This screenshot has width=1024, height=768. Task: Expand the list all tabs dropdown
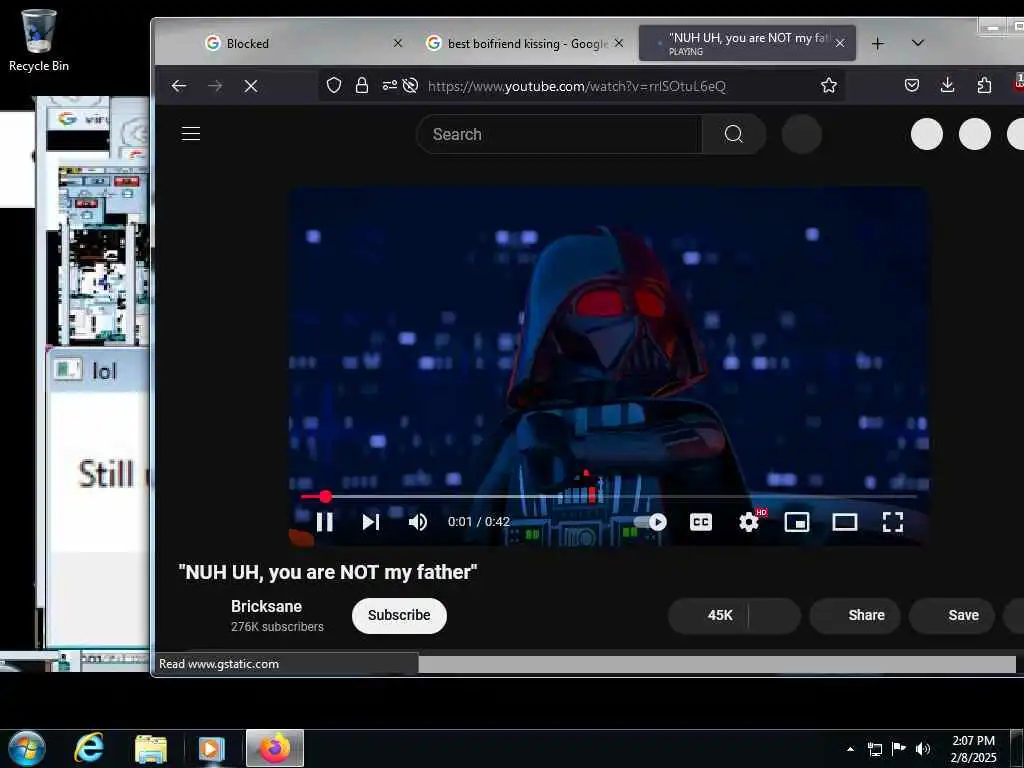coord(918,43)
